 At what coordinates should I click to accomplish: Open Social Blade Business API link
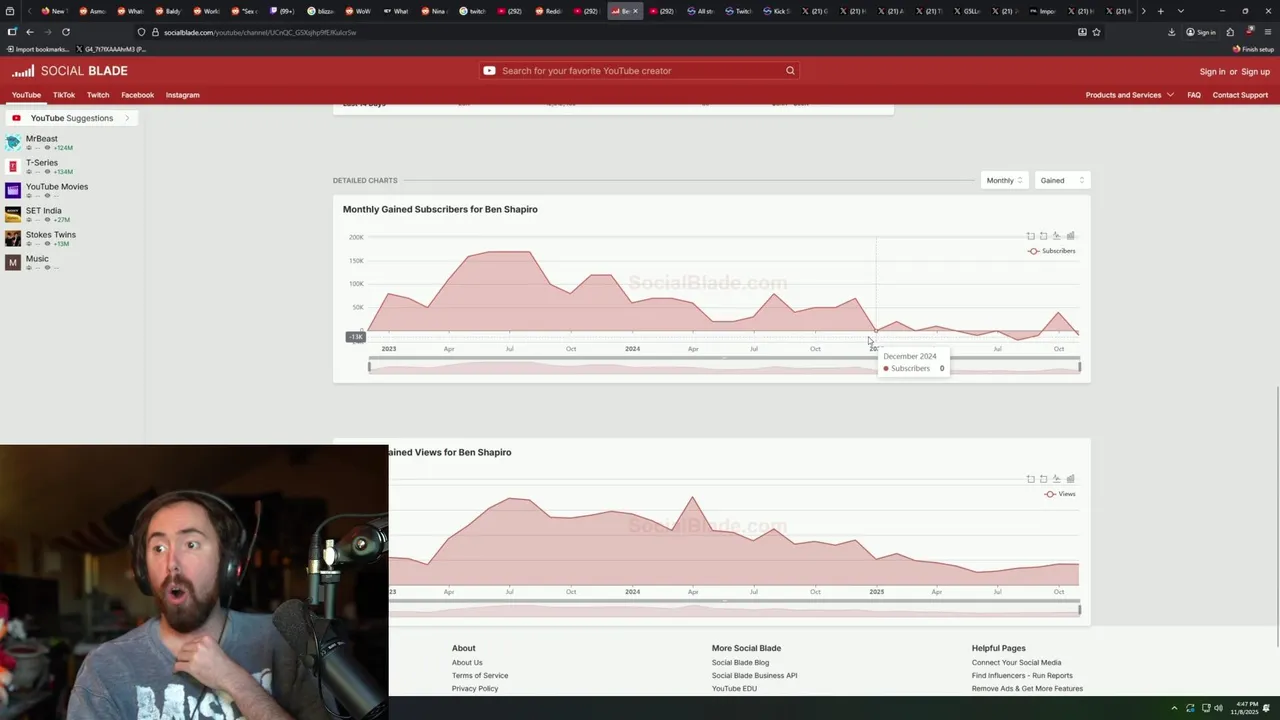point(755,675)
